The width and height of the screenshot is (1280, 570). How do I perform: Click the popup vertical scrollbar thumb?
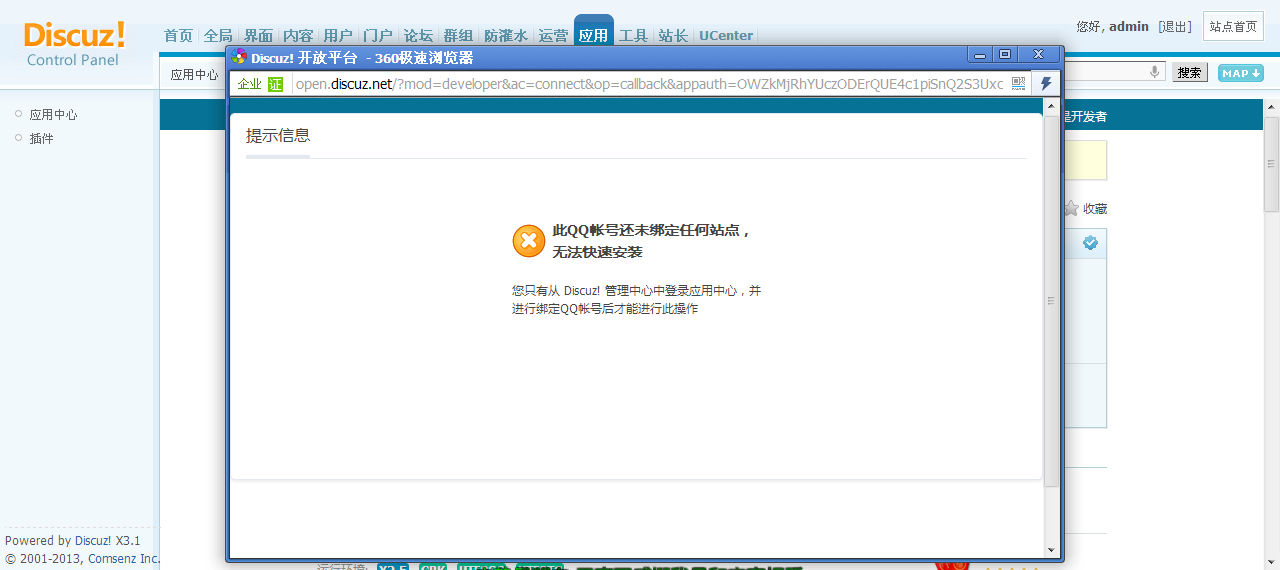pos(1051,300)
